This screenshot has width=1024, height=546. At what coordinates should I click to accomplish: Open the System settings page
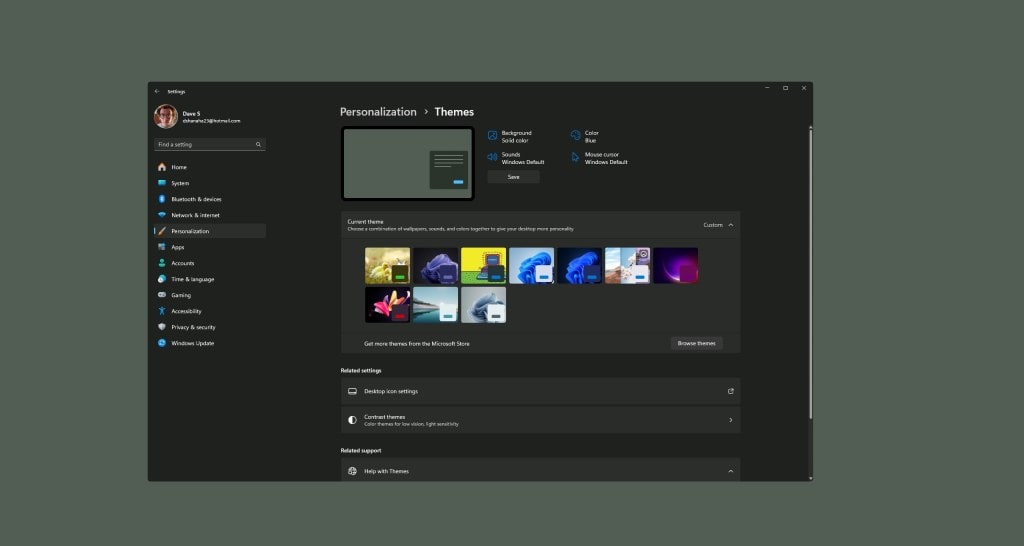pyautogui.click(x=210, y=184)
